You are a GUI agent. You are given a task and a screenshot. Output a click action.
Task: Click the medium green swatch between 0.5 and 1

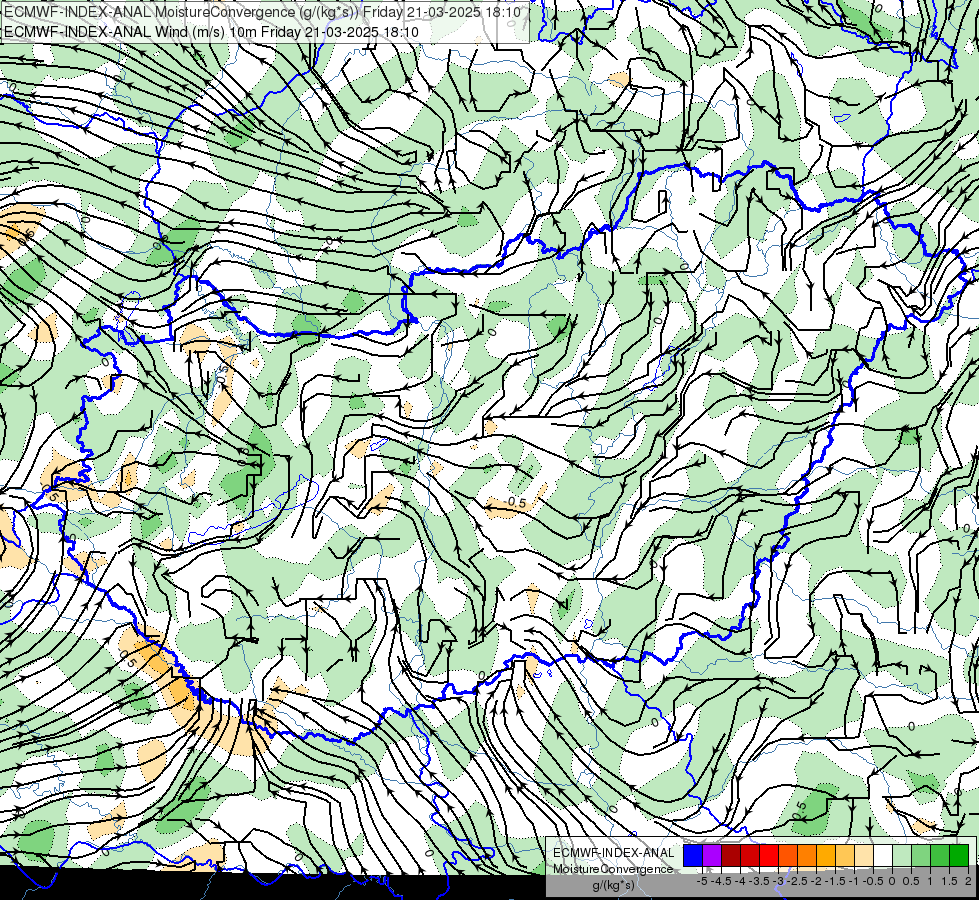[x=920, y=856]
